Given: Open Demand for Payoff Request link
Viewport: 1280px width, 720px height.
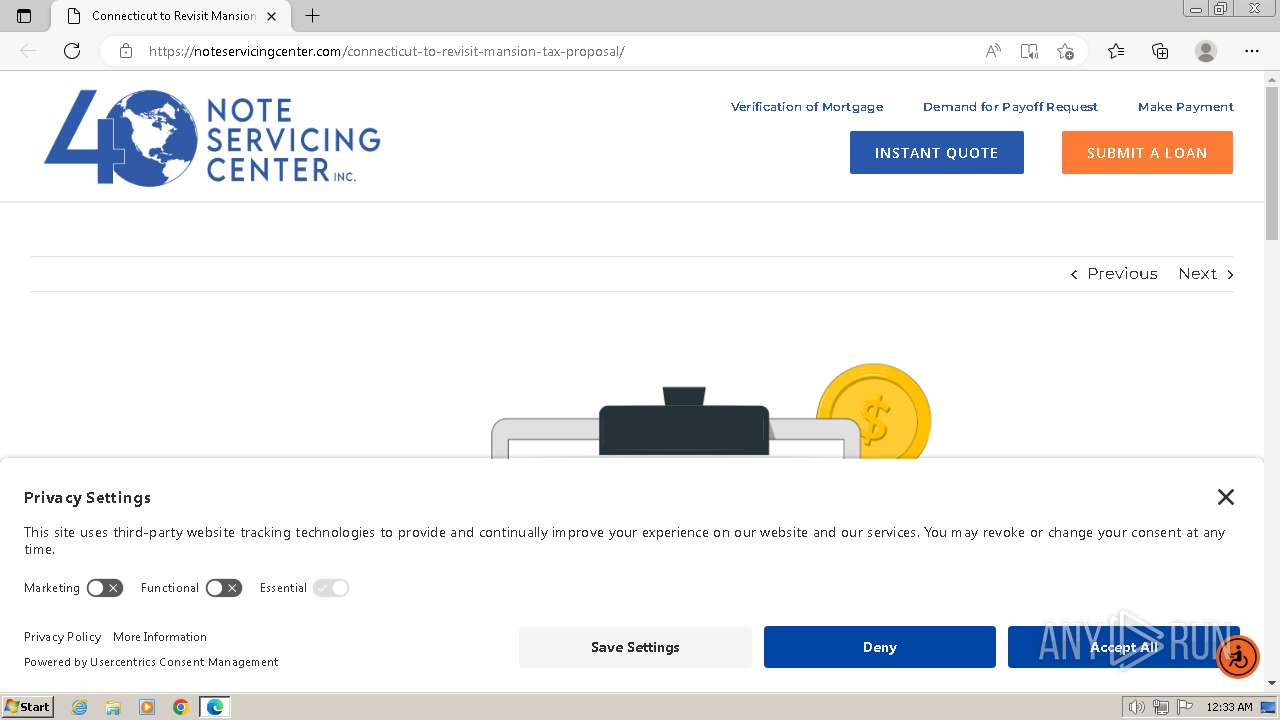Looking at the screenshot, I should click(1010, 107).
